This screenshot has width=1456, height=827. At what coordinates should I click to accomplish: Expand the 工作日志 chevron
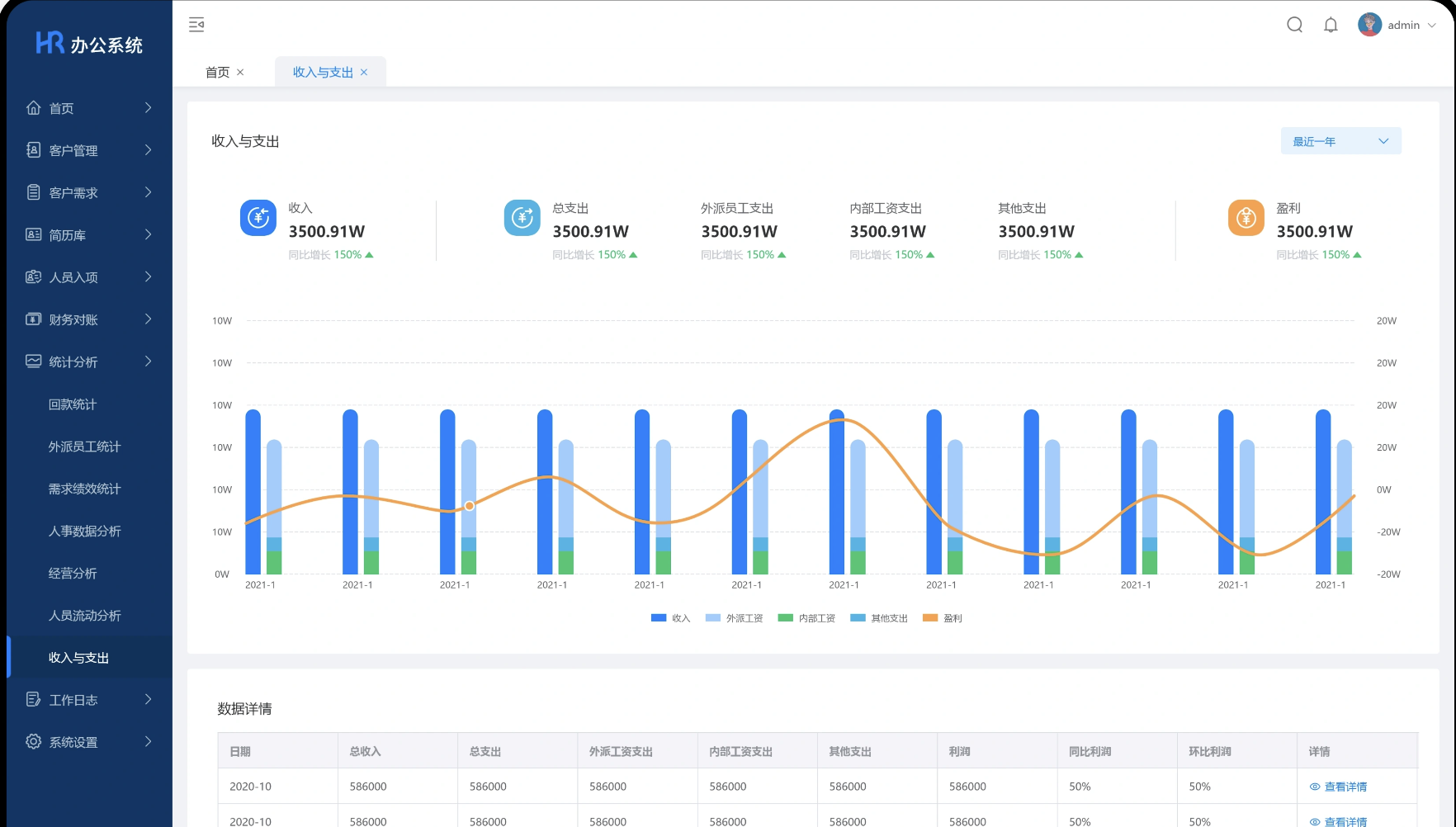(149, 699)
